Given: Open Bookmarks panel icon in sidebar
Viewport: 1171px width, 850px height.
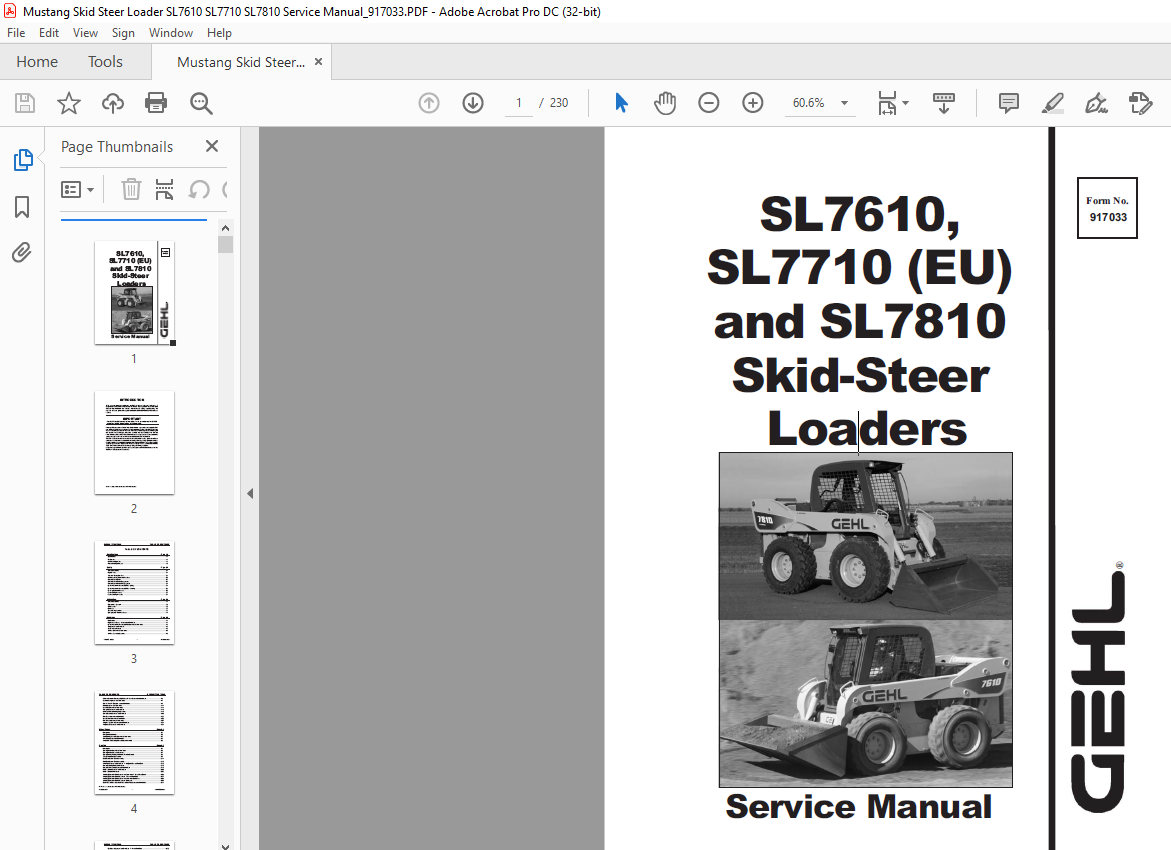Looking at the screenshot, I should 22,207.
